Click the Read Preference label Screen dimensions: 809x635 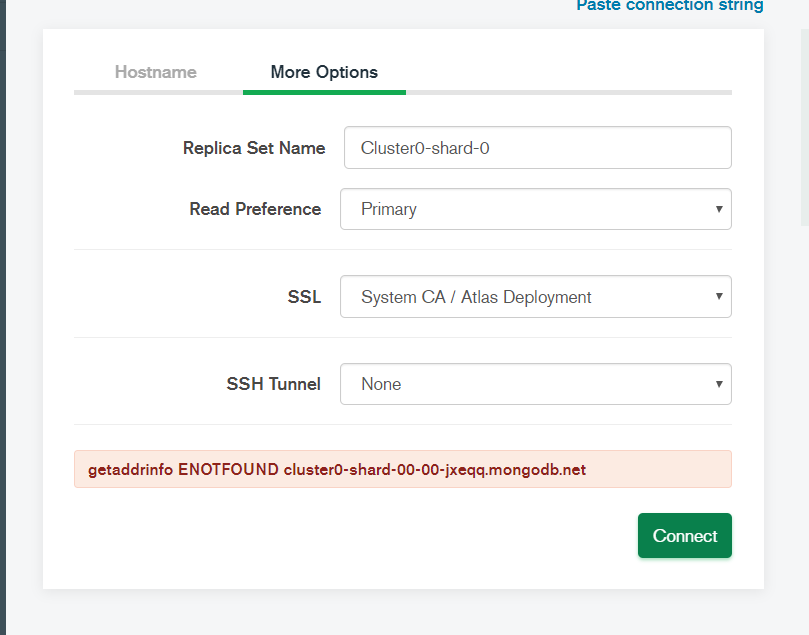(255, 209)
